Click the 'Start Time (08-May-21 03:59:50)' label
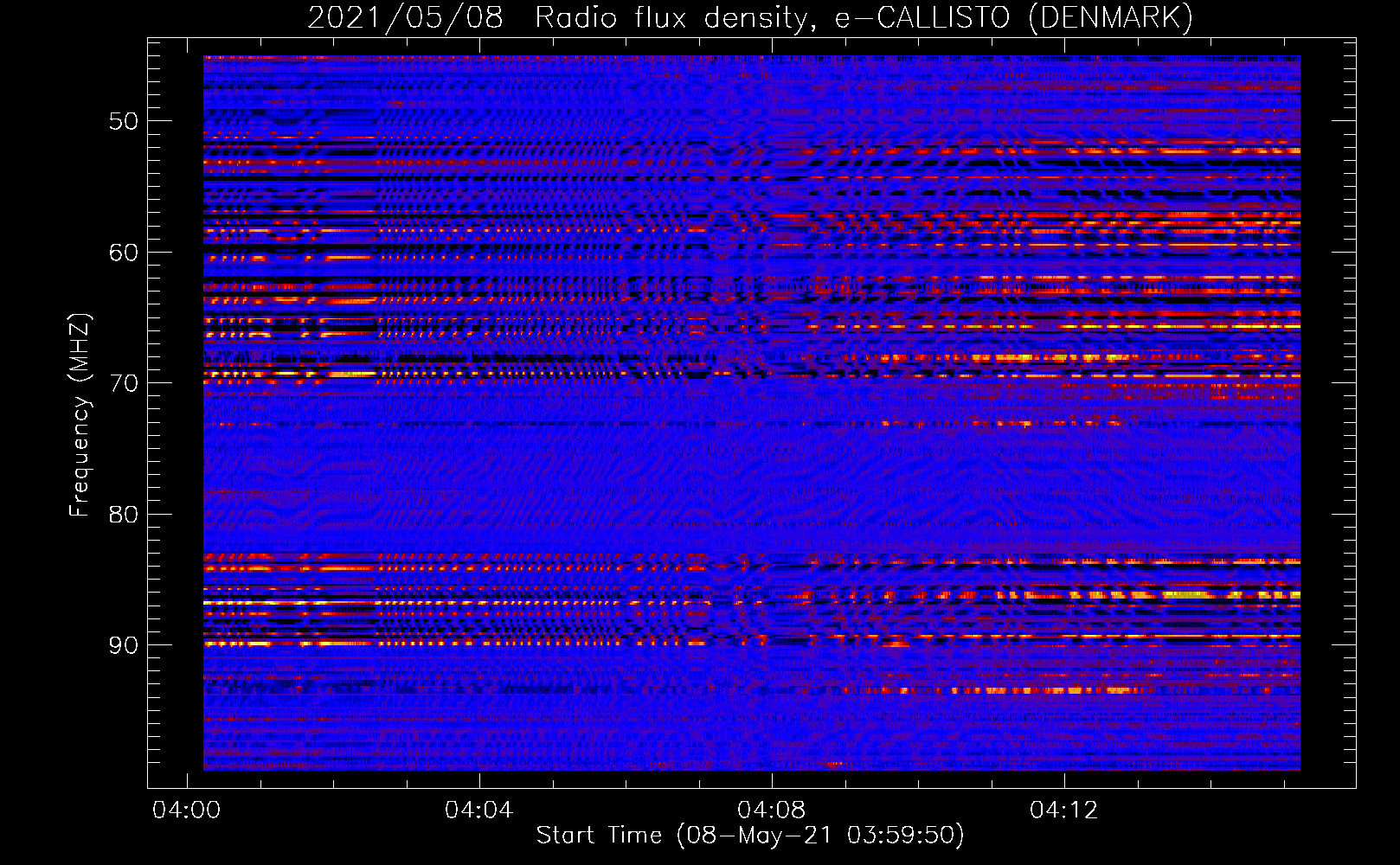 pos(750,836)
